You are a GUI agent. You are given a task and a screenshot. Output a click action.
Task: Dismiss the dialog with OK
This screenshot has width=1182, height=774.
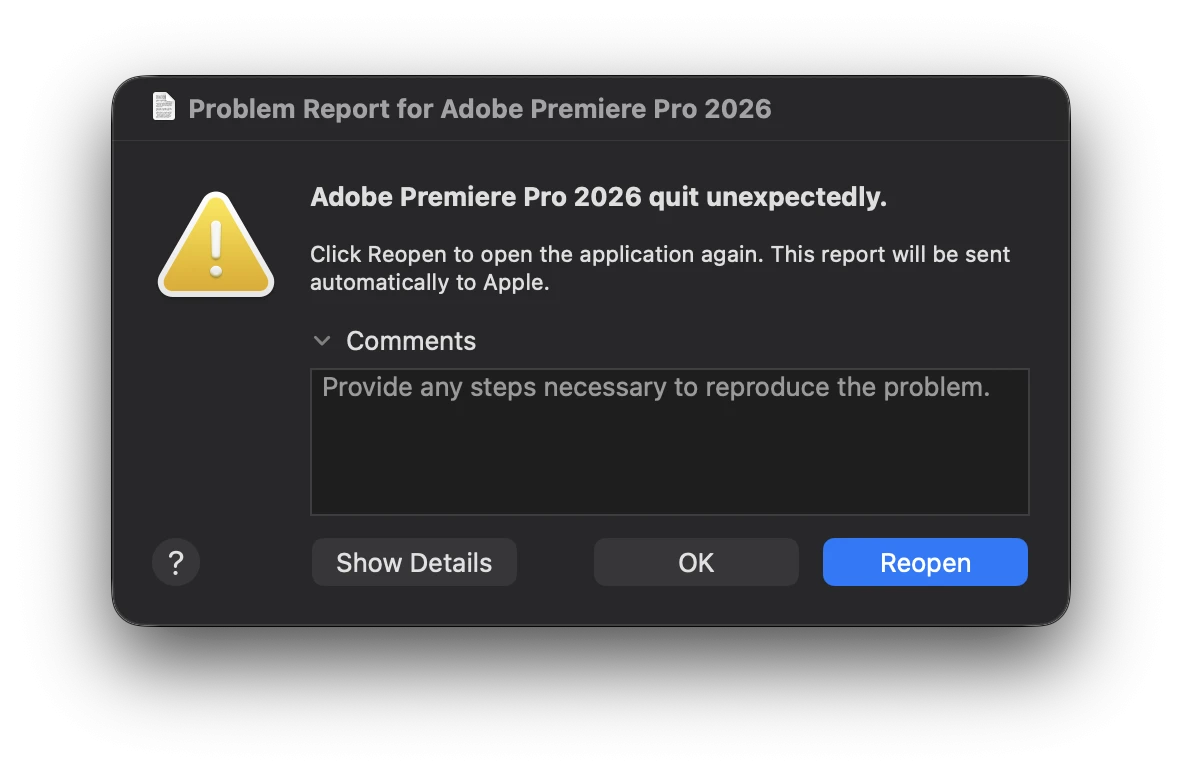[x=696, y=562]
